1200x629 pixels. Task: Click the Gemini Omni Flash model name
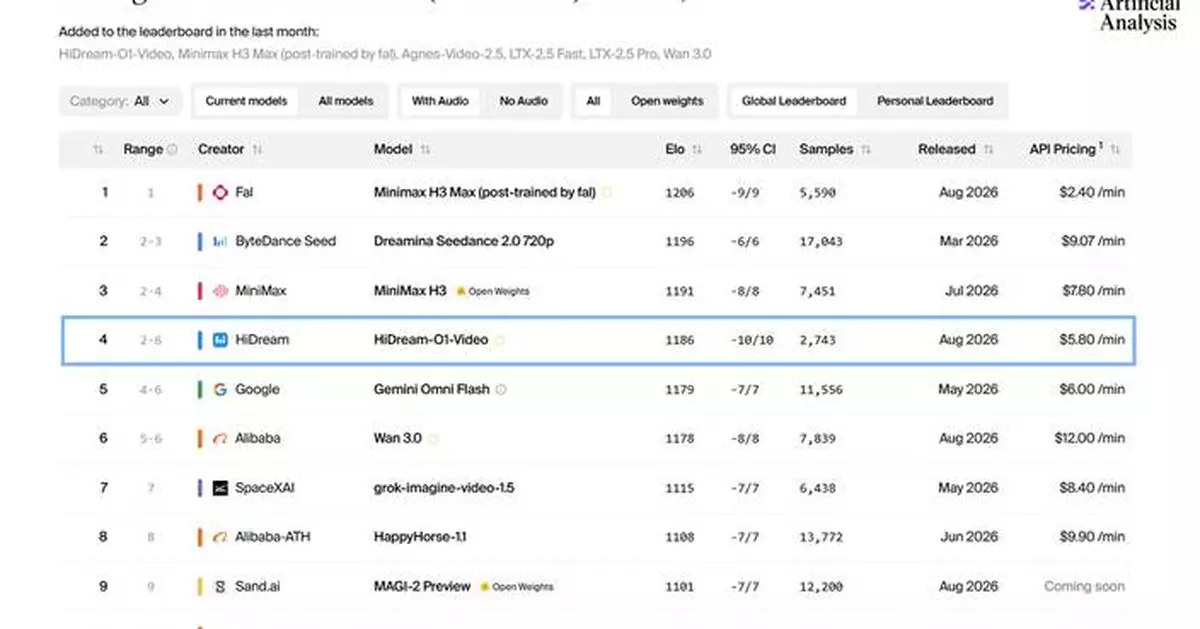coord(431,389)
